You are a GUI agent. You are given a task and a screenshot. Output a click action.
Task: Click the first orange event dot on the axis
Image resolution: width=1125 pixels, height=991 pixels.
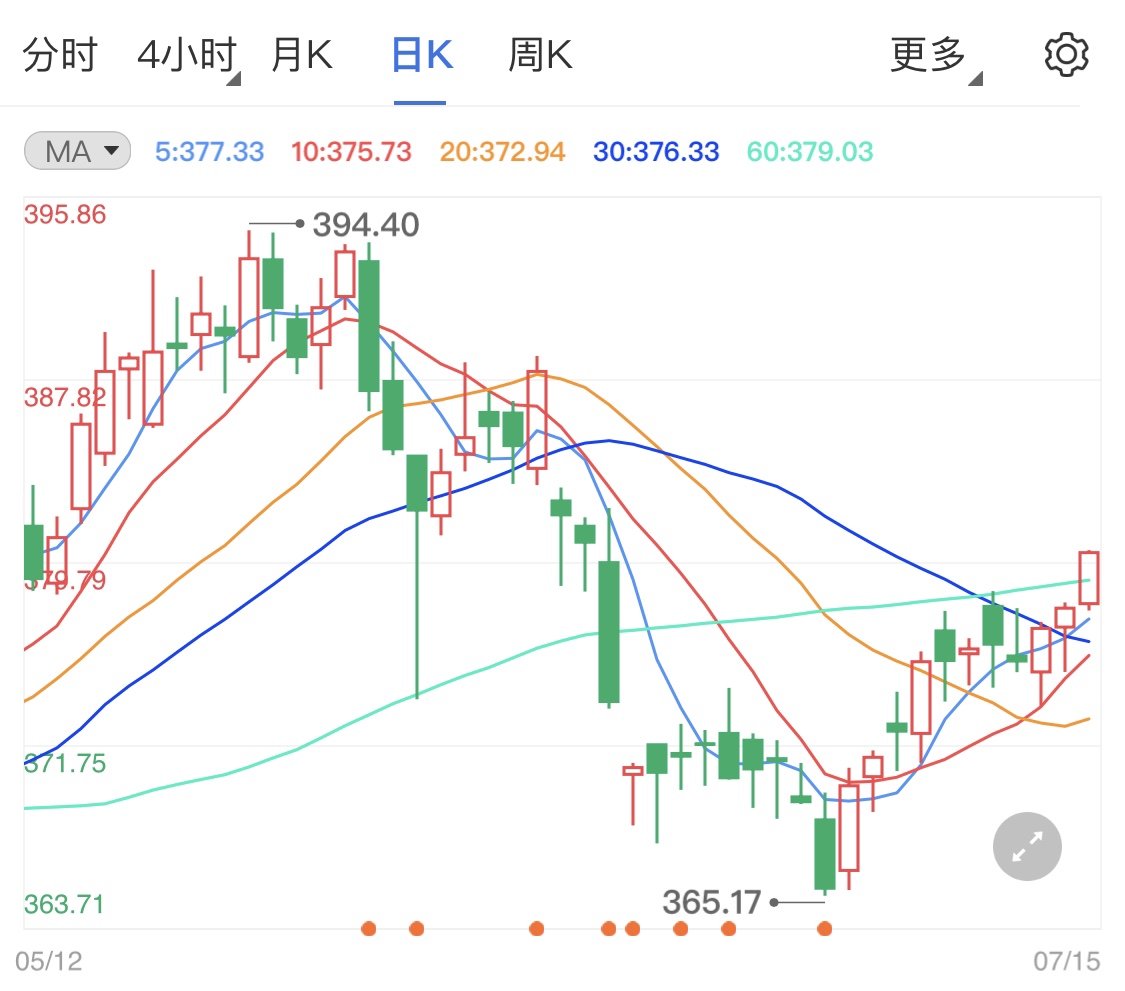pyautogui.click(x=369, y=929)
